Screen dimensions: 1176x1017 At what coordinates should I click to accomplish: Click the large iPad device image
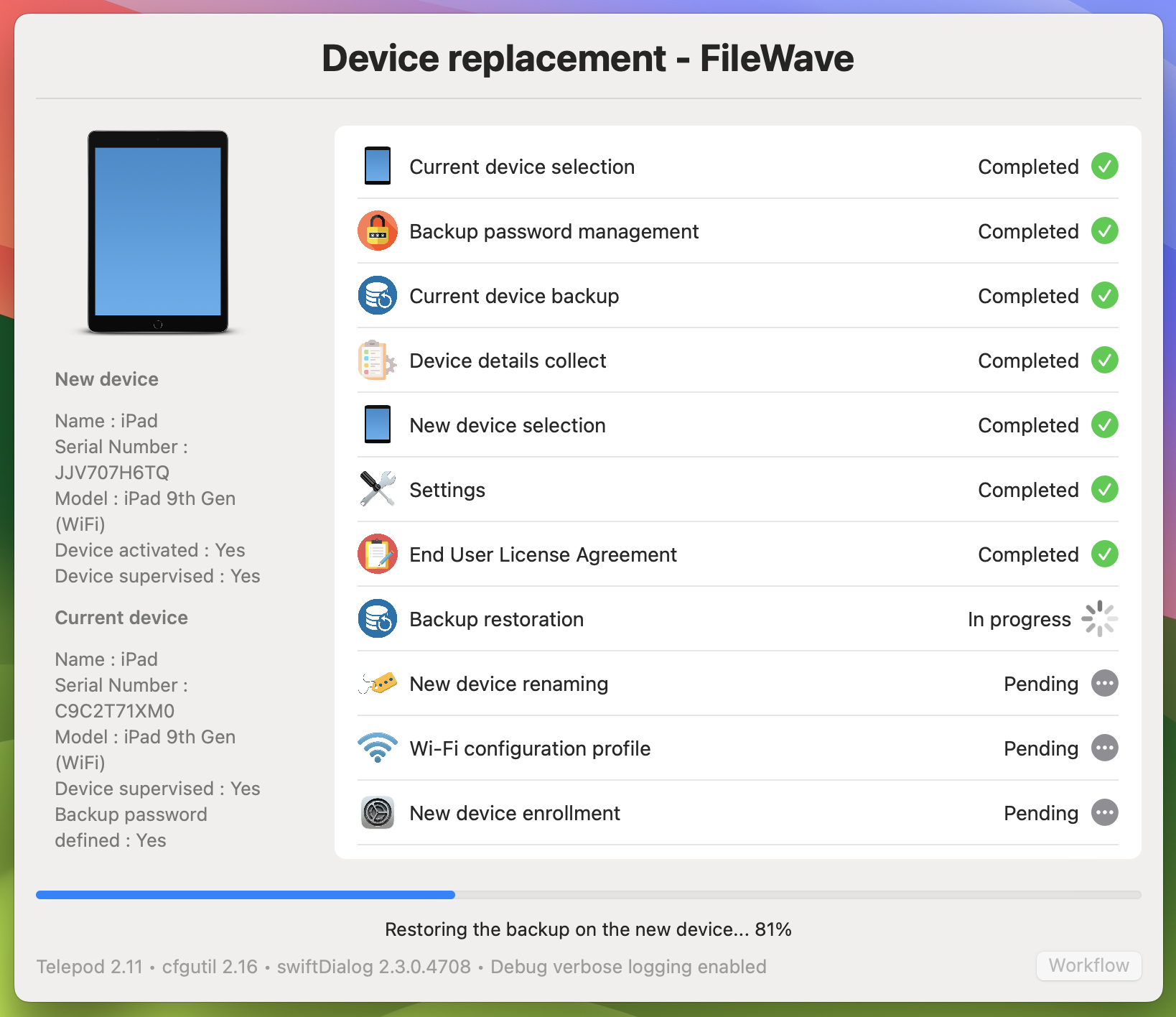coord(158,232)
